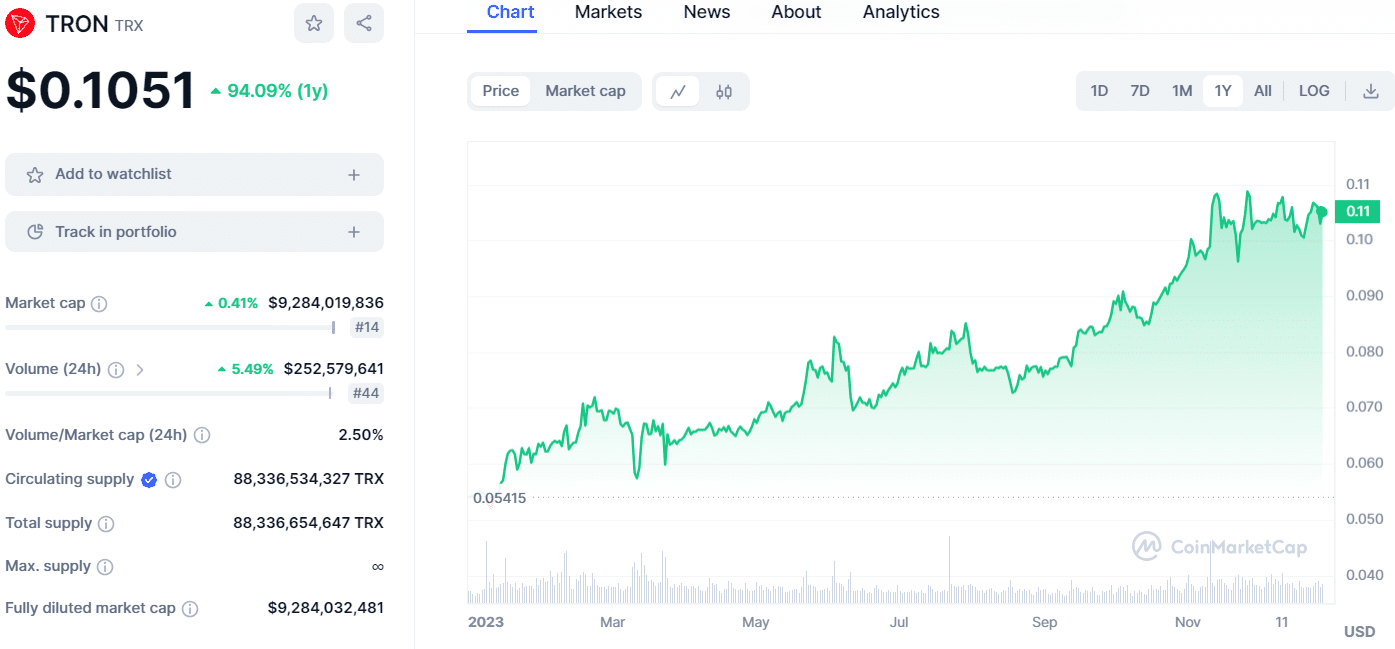Click the 94.09% (1y) change text

[277, 91]
